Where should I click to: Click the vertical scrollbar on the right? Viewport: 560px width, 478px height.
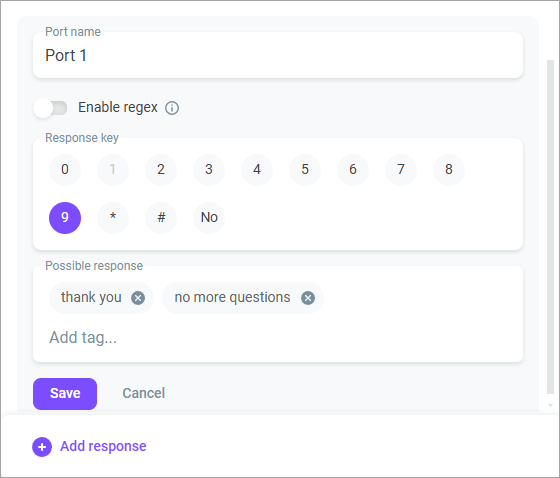(550, 227)
